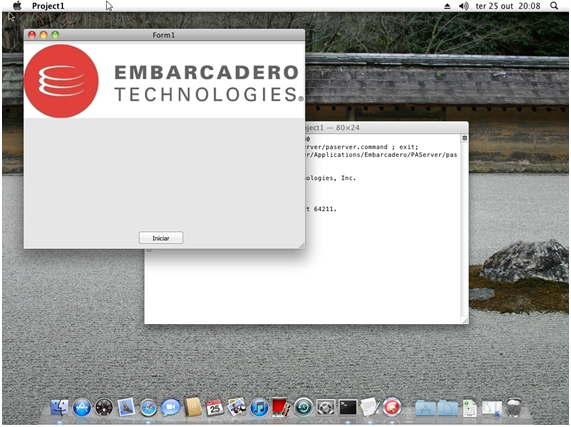Click the date and time 'ter 25 out 20:08'
Image resolution: width=571 pixels, height=427 pixels.
tap(508, 6)
